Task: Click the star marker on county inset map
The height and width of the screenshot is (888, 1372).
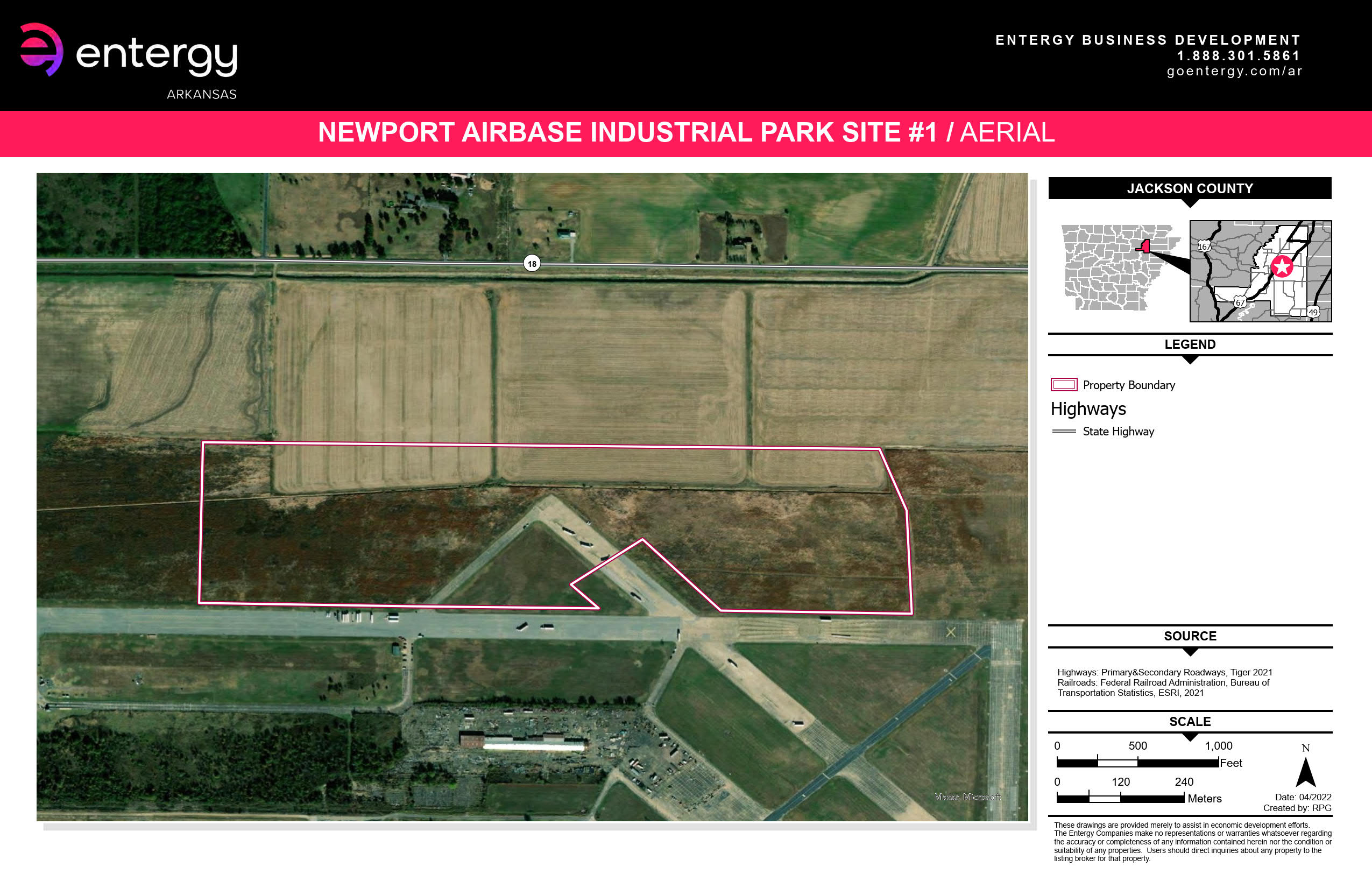Action: pos(1282,266)
